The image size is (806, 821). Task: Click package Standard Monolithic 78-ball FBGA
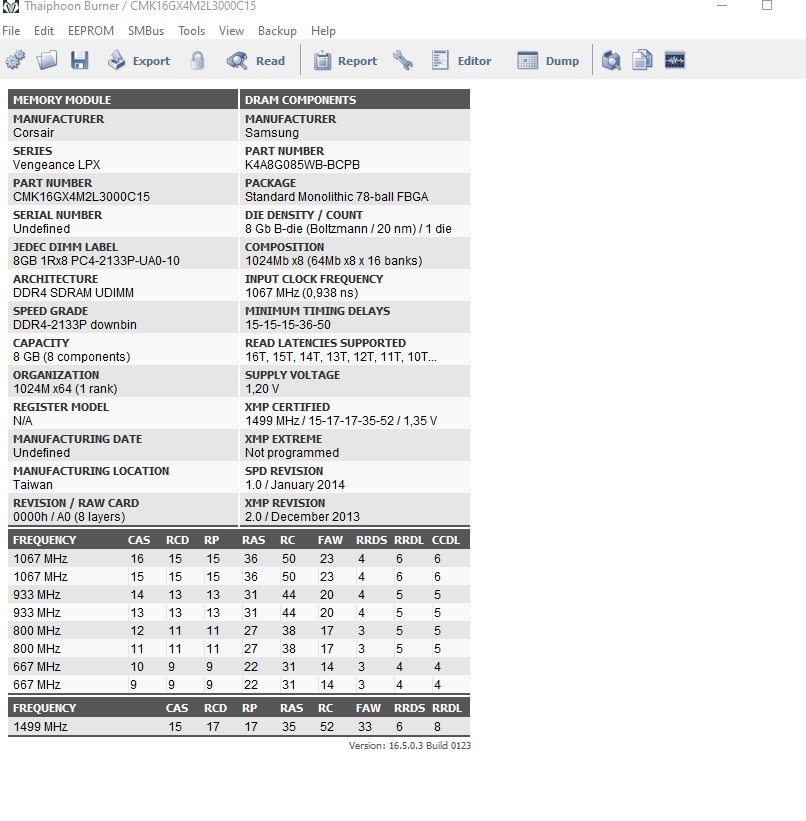(x=337, y=197)
